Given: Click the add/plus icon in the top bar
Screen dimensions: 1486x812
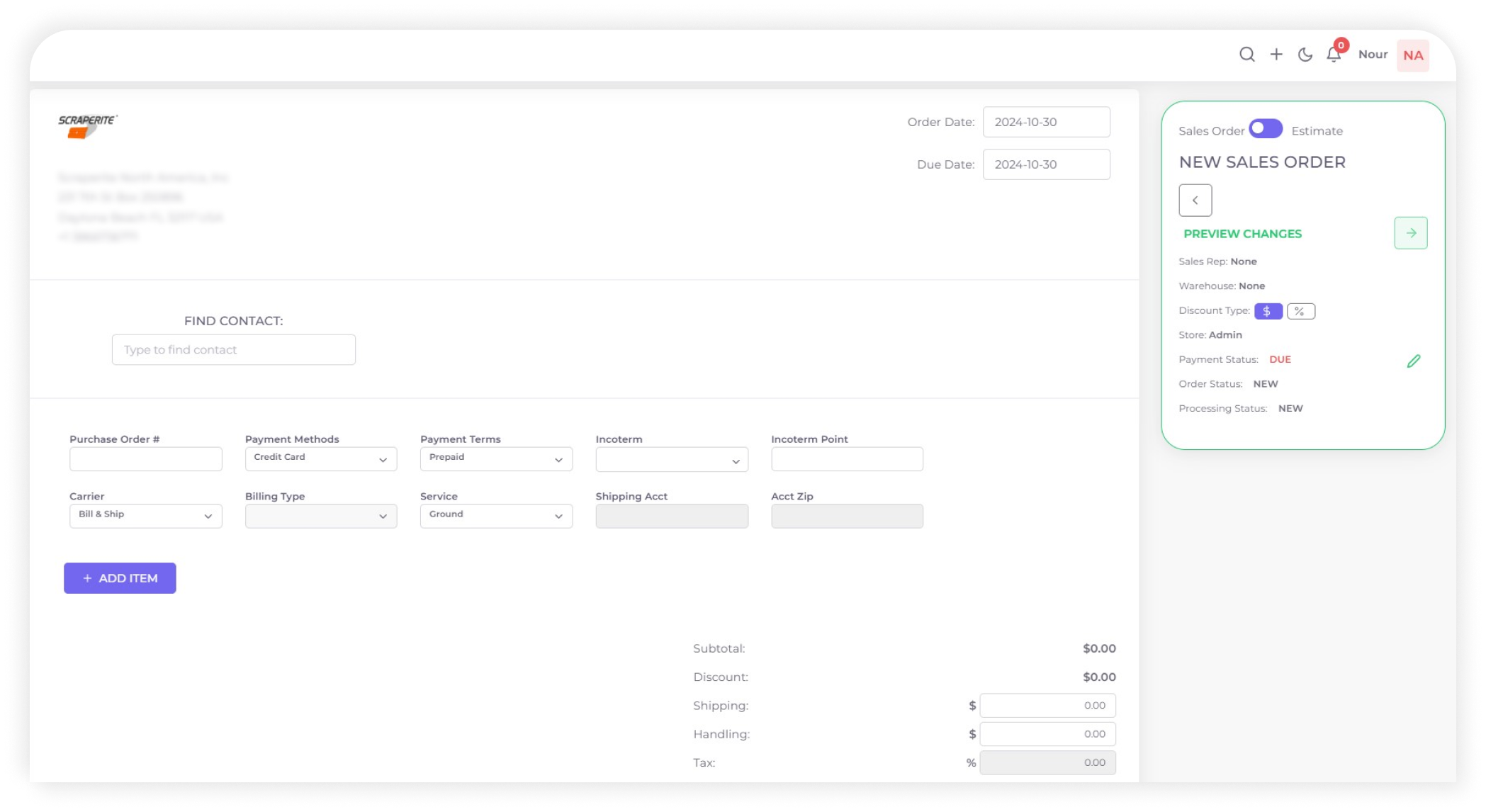Looking at the screenshot, I should [1276, 55].
